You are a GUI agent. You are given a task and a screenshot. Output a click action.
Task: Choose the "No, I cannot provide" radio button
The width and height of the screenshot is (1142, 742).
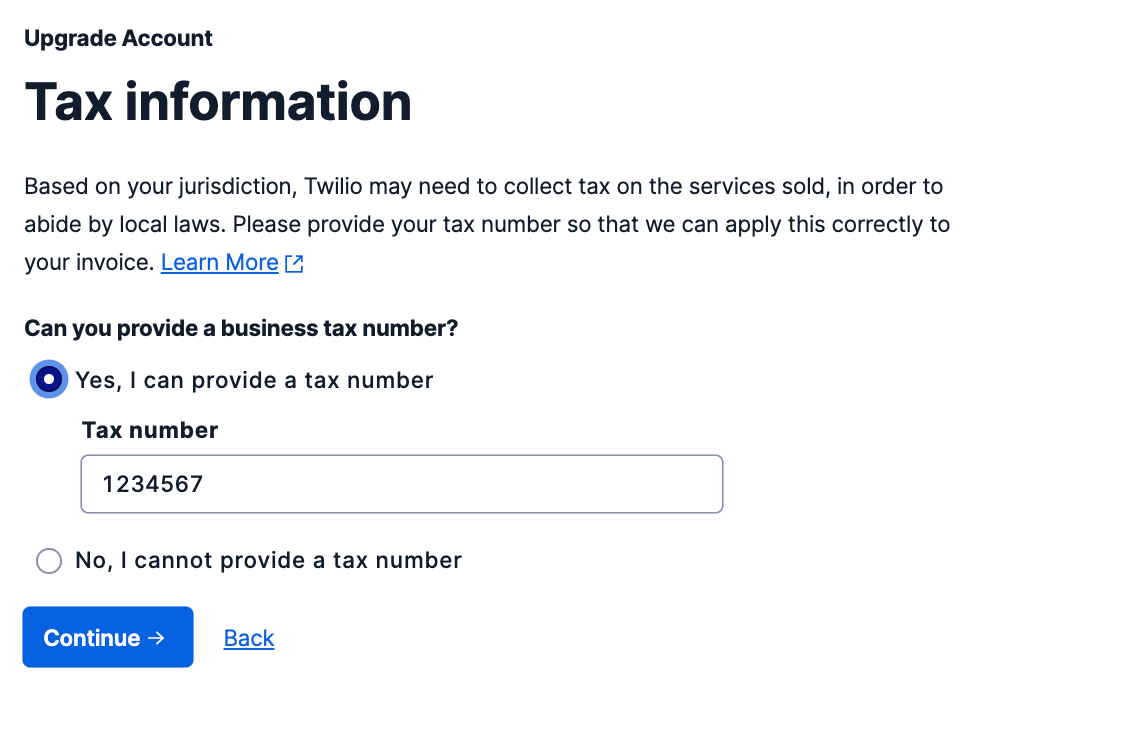(49, 561)
